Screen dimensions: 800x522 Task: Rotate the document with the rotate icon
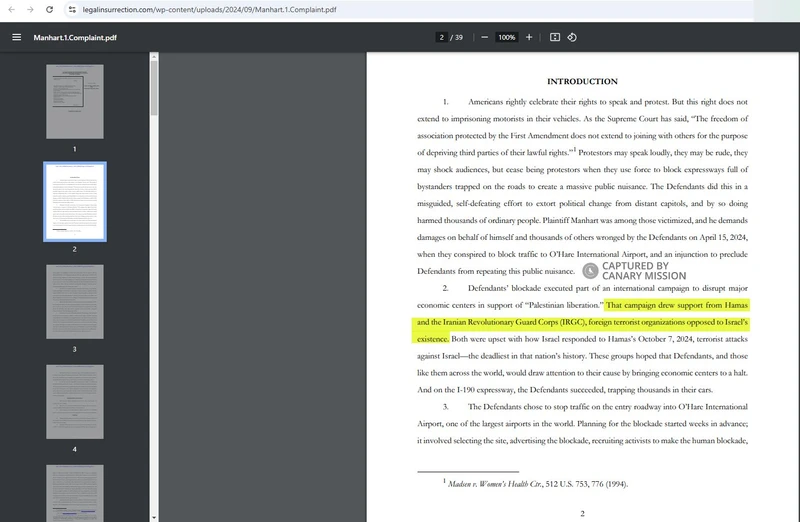pos(572,37)
